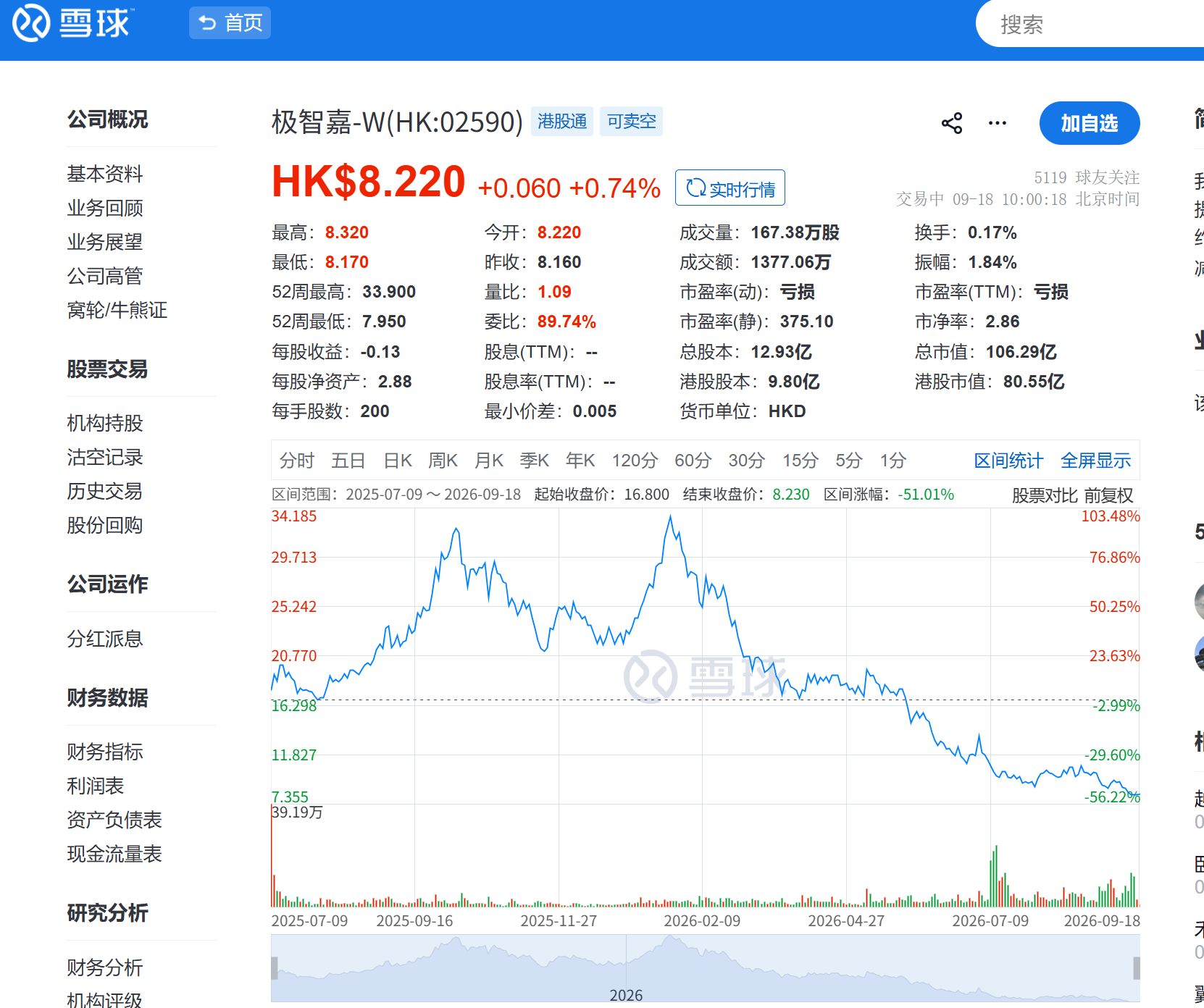Open 分红派息 in sidebar
Image resolution: width=1204 pixels, height=1008 pixels.
pyautogui.click(x=105, y=639)
